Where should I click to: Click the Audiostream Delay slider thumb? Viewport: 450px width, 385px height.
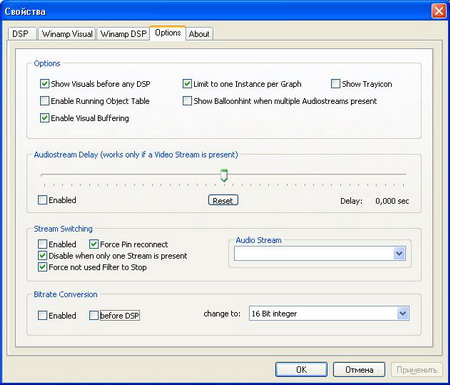[224, 175]
